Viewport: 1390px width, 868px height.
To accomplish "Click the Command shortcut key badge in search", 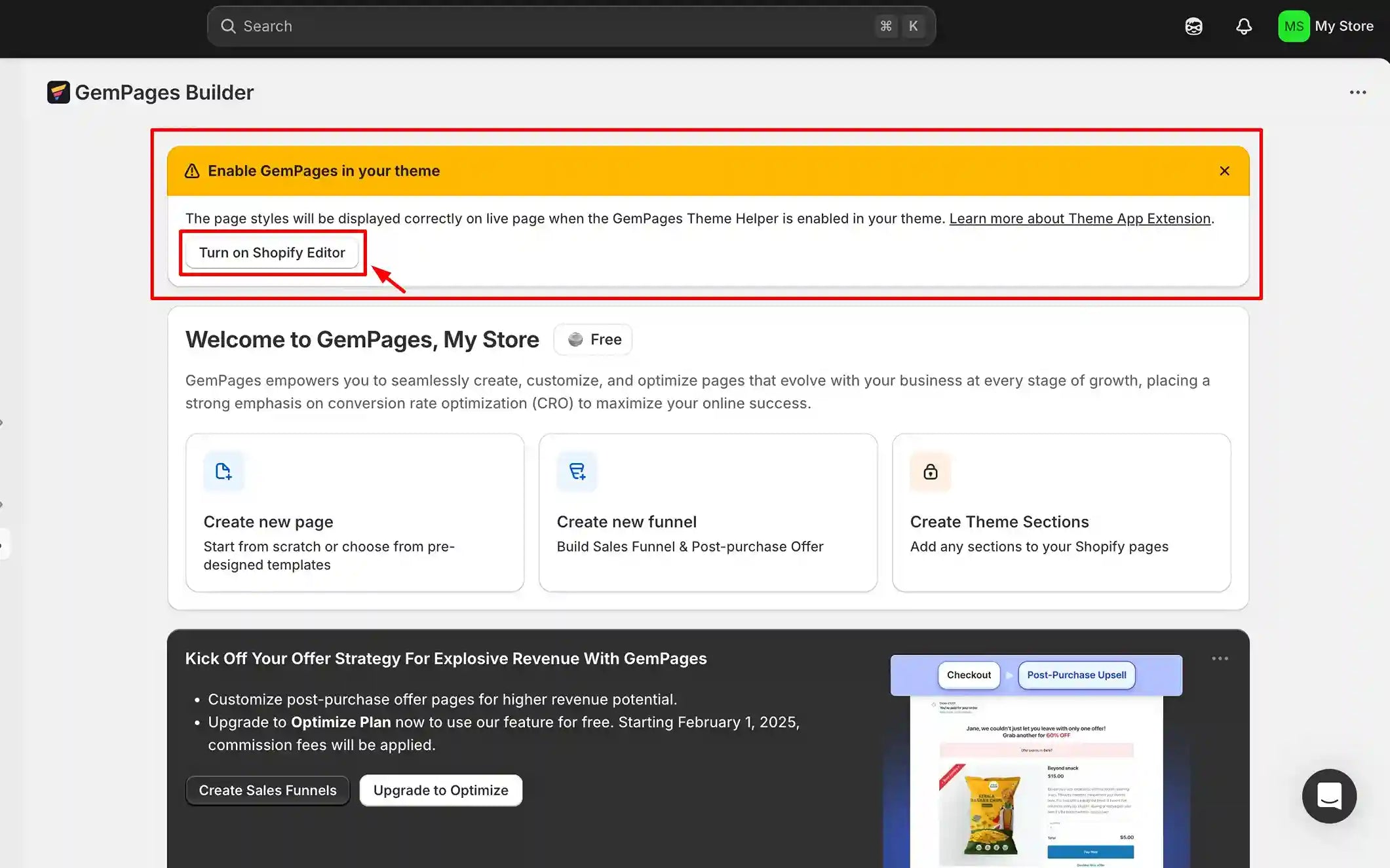I will click(886, 26).
